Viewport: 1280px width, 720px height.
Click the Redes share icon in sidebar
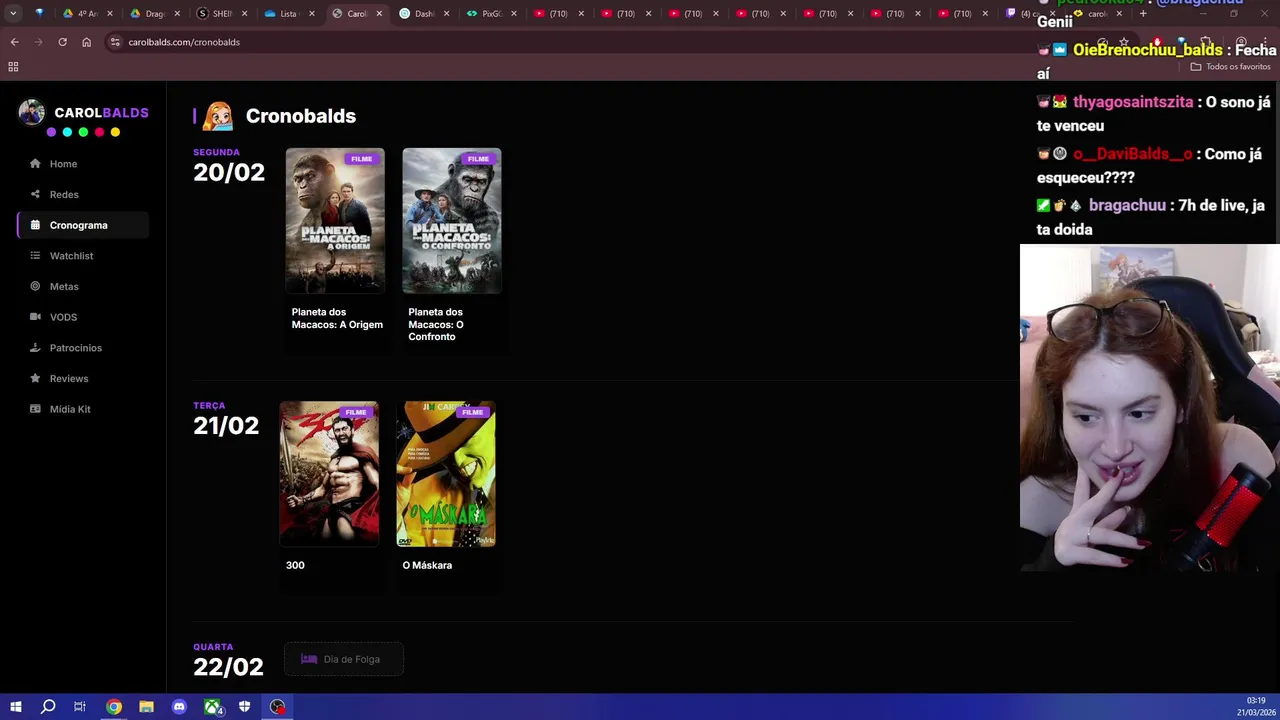pyautogui.click(x=35, y=194)
